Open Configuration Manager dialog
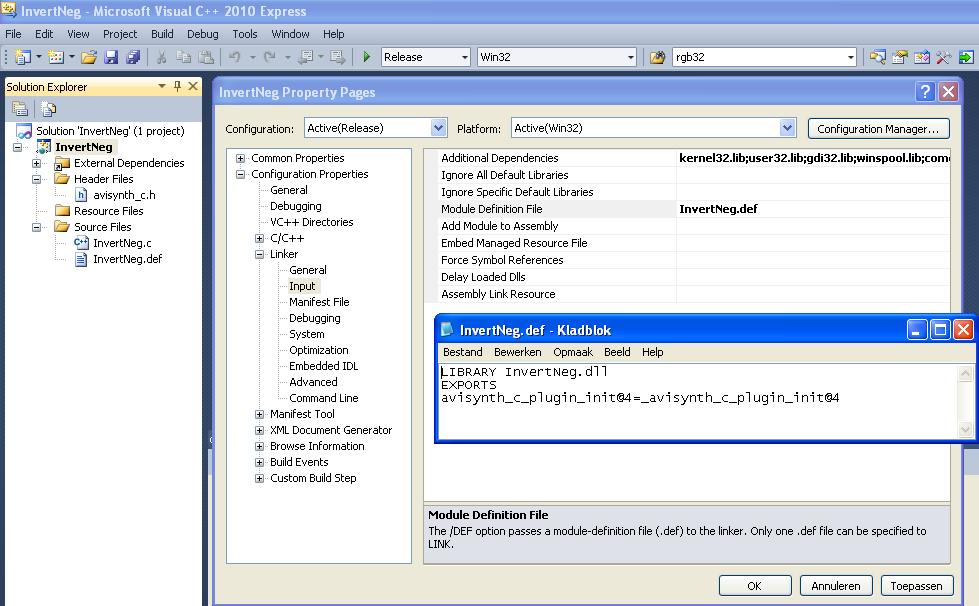The image size is (979, 606). click(x=878, y=129)
